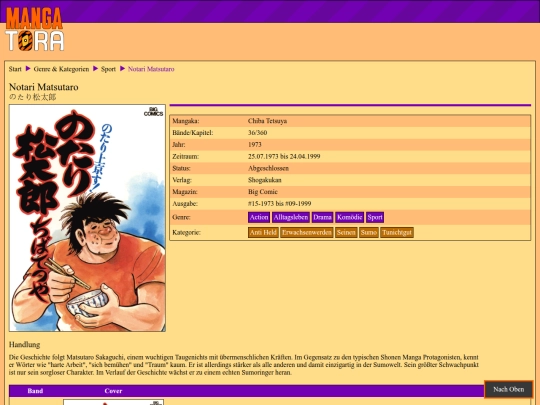Image resolution: width=540 pixels, height=405 pixels.
Task: Select the Alltagsleben genre tag
Action: click(291, 217)
